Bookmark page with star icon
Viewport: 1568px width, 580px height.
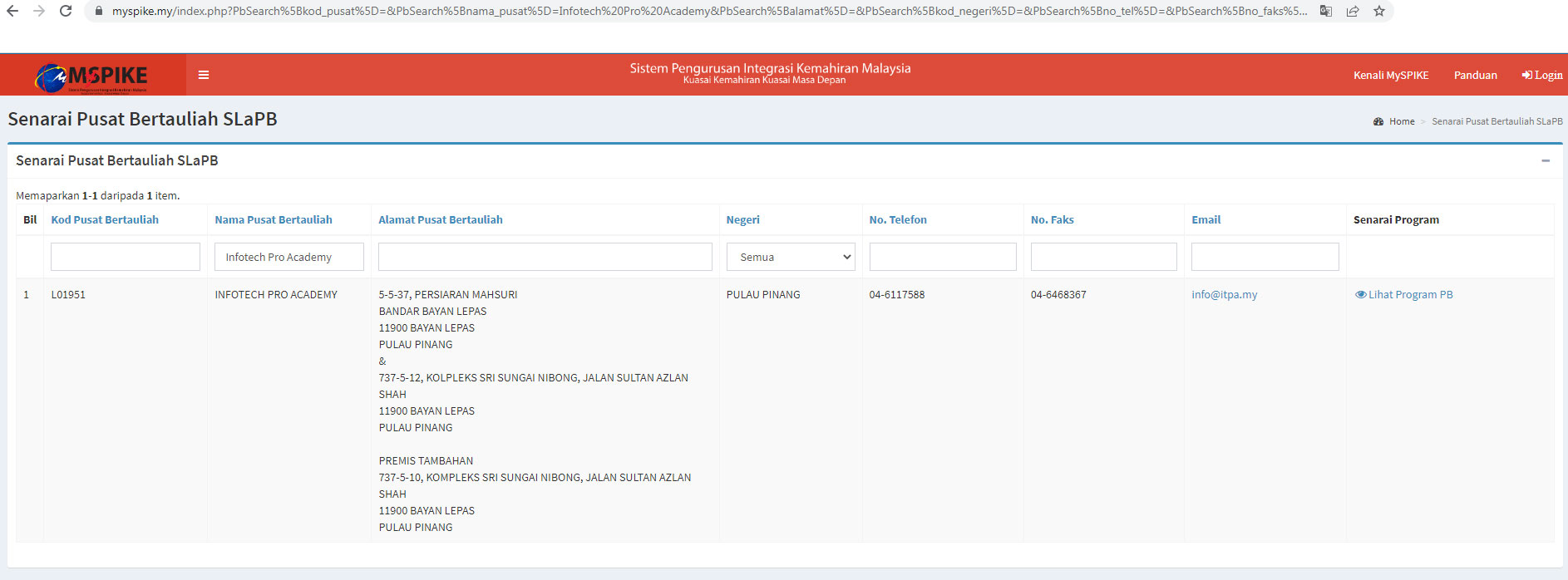click(x=1379, y=11)
